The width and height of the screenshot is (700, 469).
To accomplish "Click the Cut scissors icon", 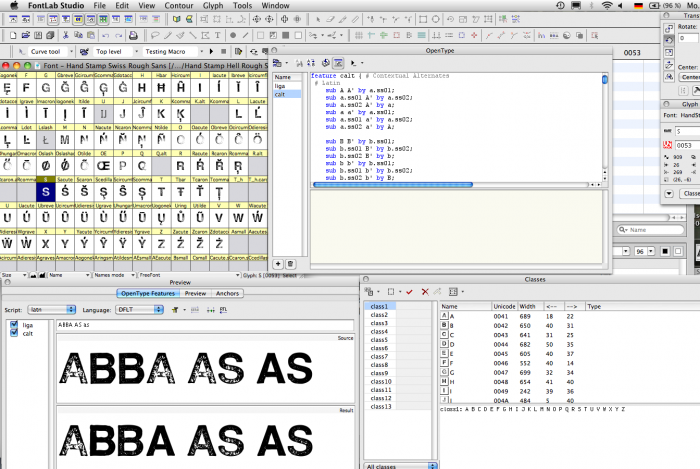I will (x=66, y=35).
